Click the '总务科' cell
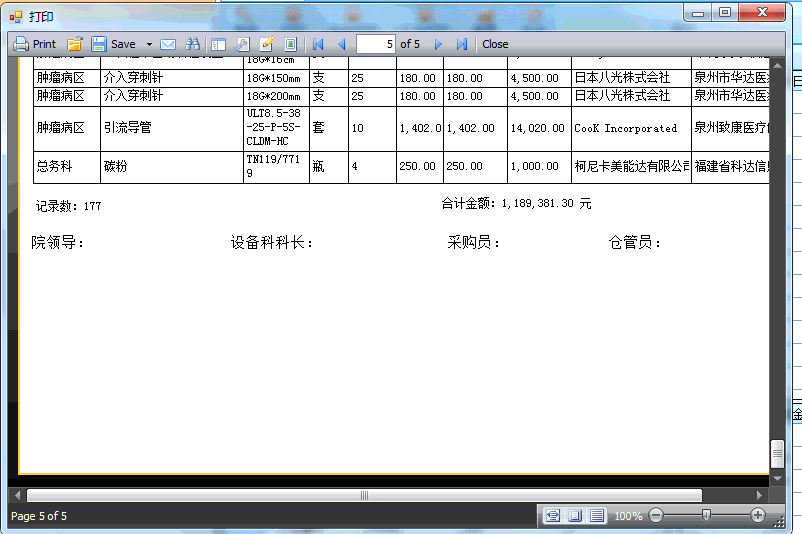Screen dimensions: 802x534 [x=67, y=167]
